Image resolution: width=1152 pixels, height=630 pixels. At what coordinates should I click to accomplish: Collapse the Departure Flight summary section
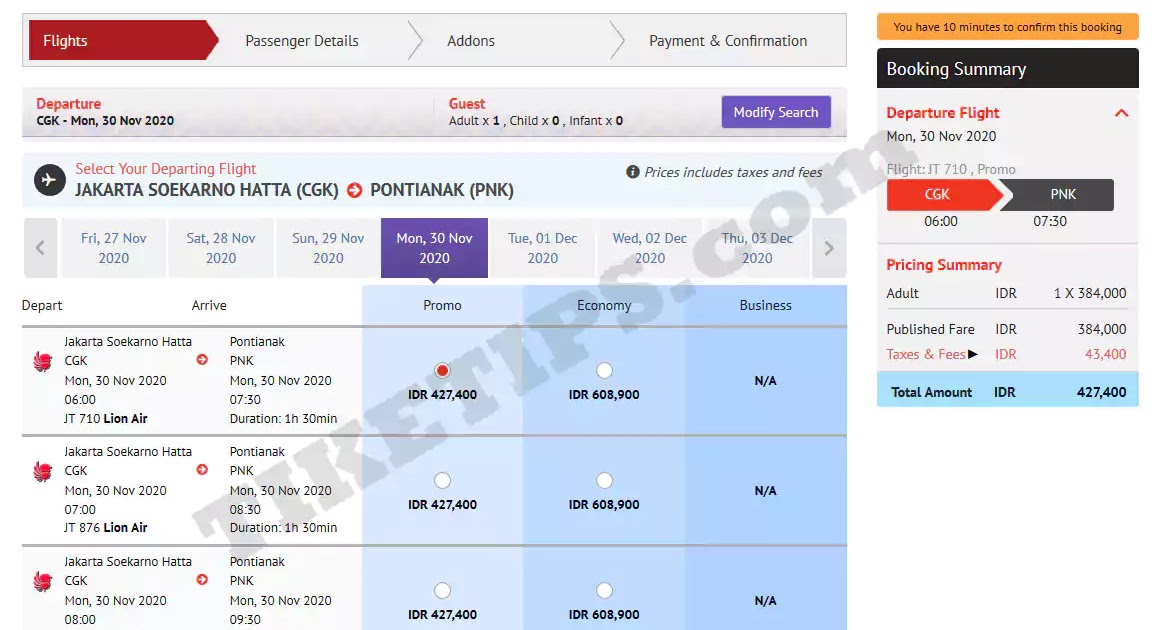[x=1122, y=113]
